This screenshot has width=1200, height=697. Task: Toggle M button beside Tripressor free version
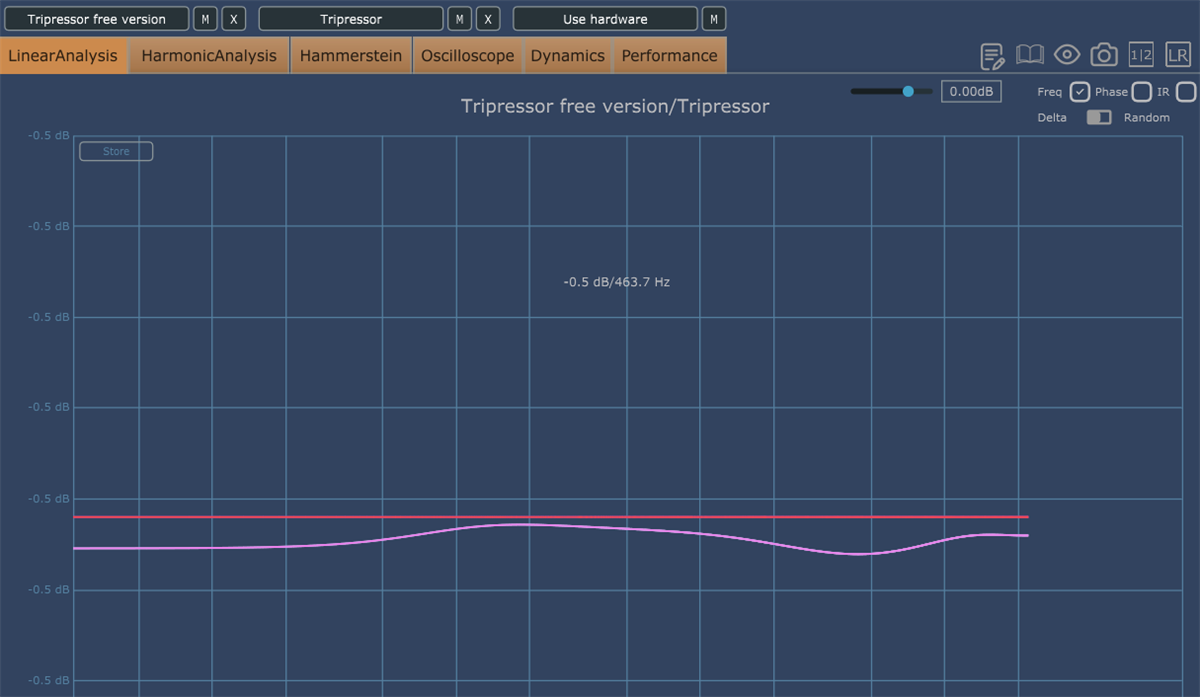[205, 19]
